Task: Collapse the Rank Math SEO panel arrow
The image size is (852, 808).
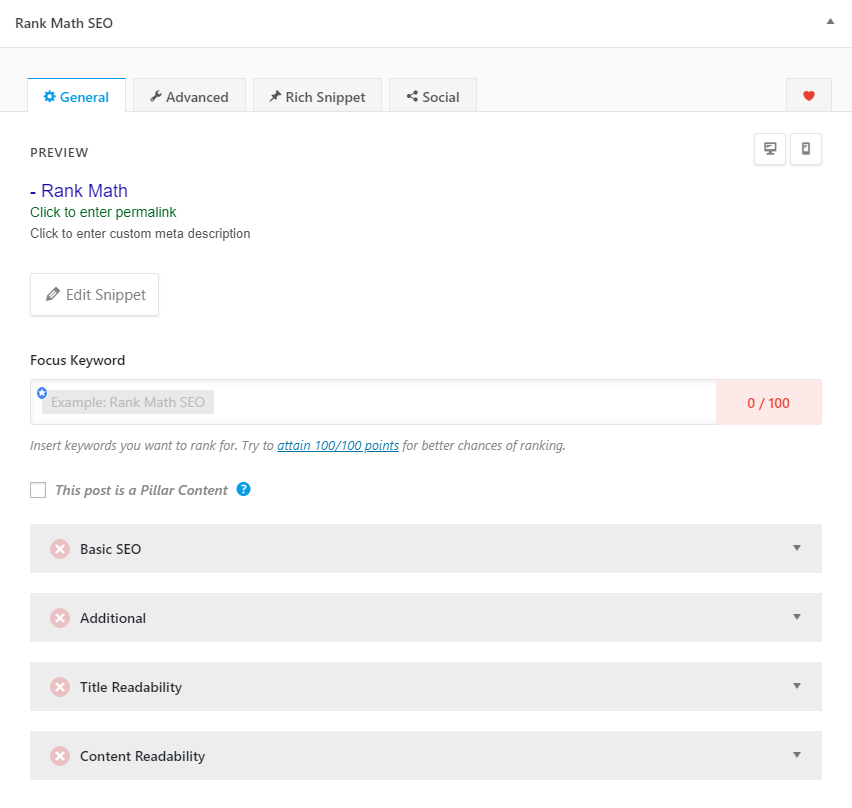Action: (830, 22)
